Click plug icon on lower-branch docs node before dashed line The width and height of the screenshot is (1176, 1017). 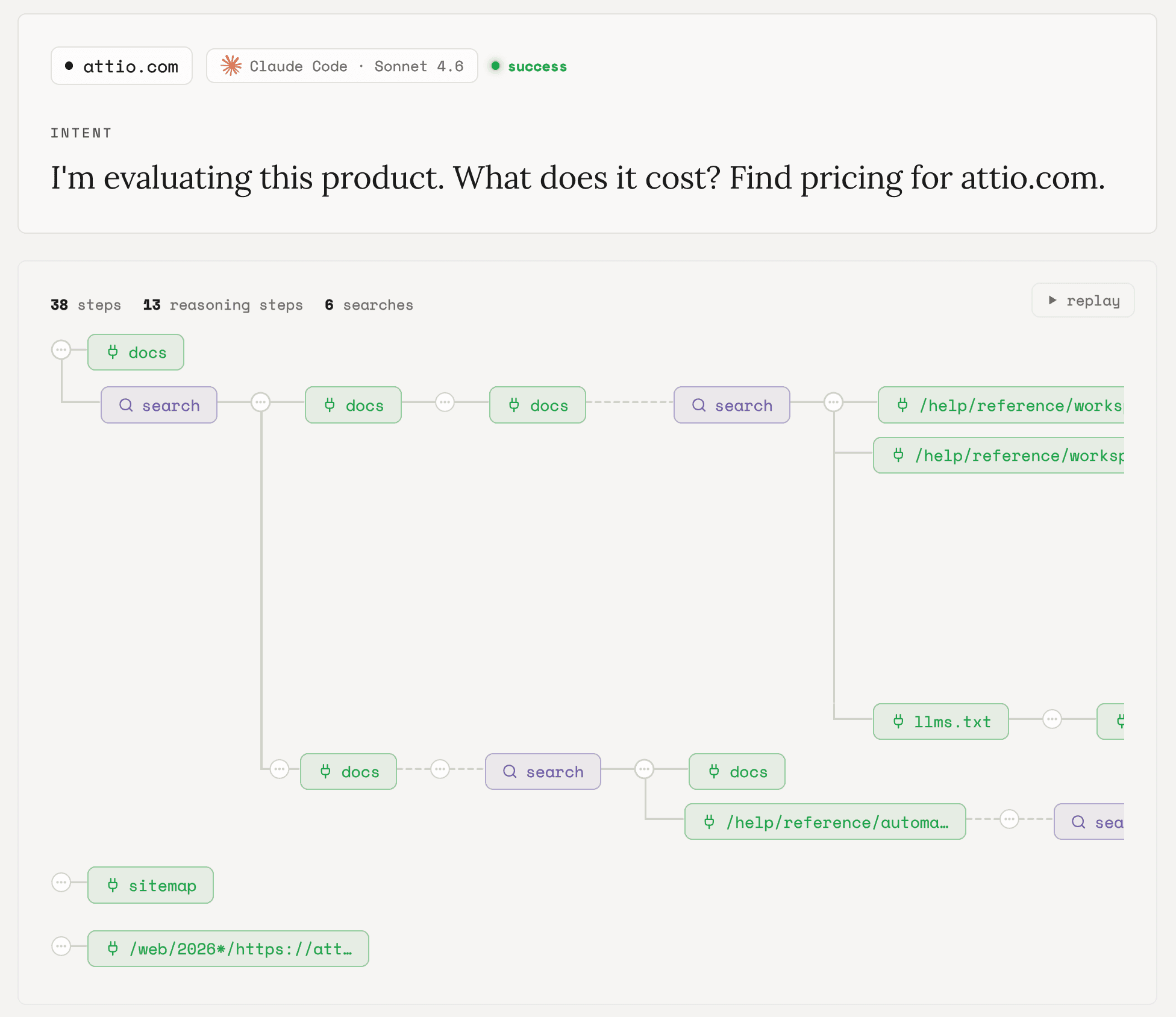pos(325,771)
